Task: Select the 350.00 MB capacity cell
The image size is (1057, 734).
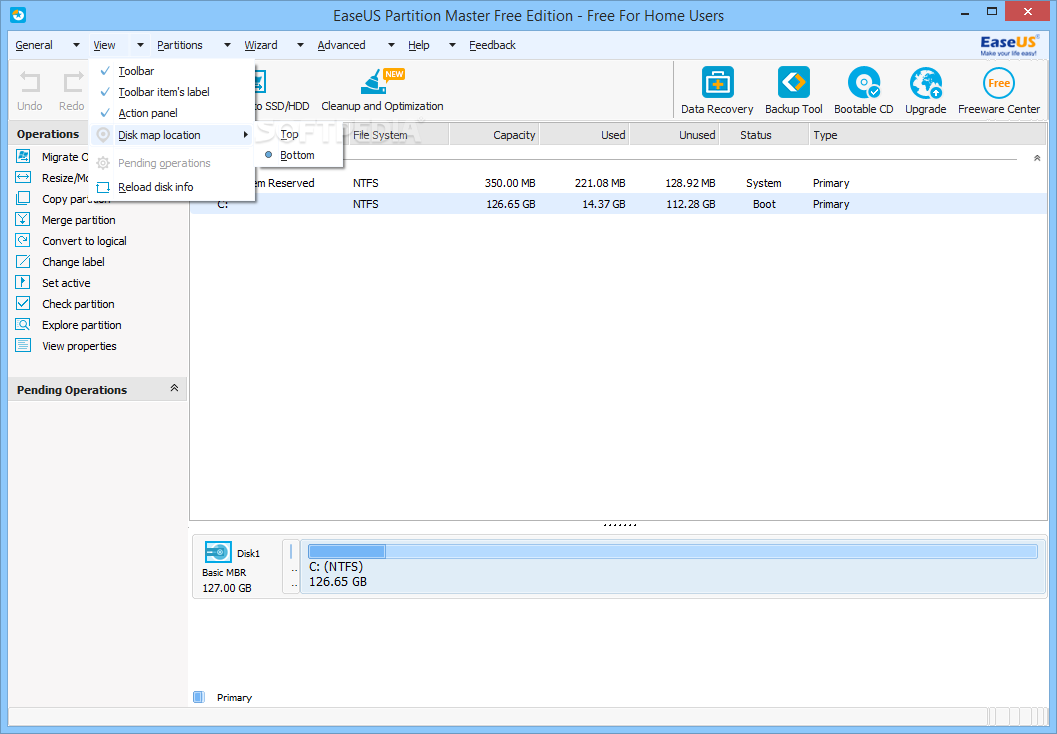Action: (510, 183)
